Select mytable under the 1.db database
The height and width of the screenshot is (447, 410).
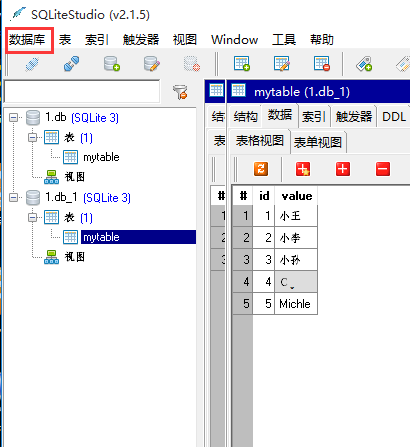(101, 157)
